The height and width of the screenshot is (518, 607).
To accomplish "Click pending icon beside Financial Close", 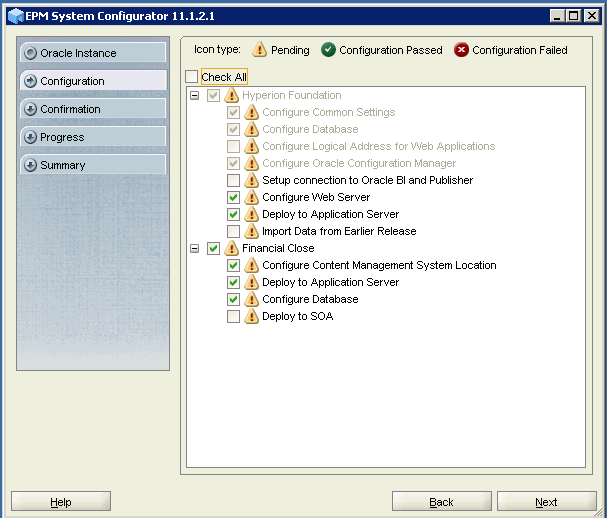I will [231, 248].
